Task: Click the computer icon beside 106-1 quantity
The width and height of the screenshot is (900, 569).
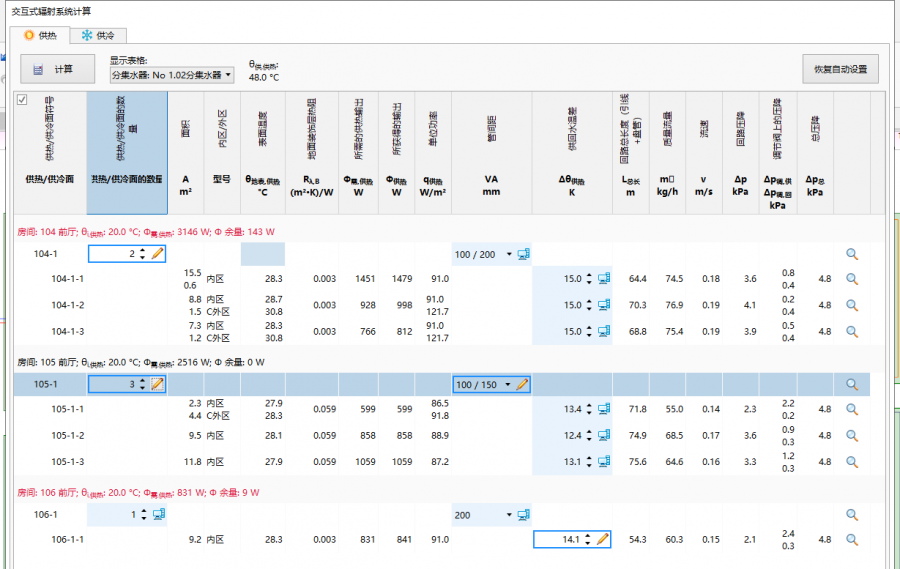Action: click(157, 514)
